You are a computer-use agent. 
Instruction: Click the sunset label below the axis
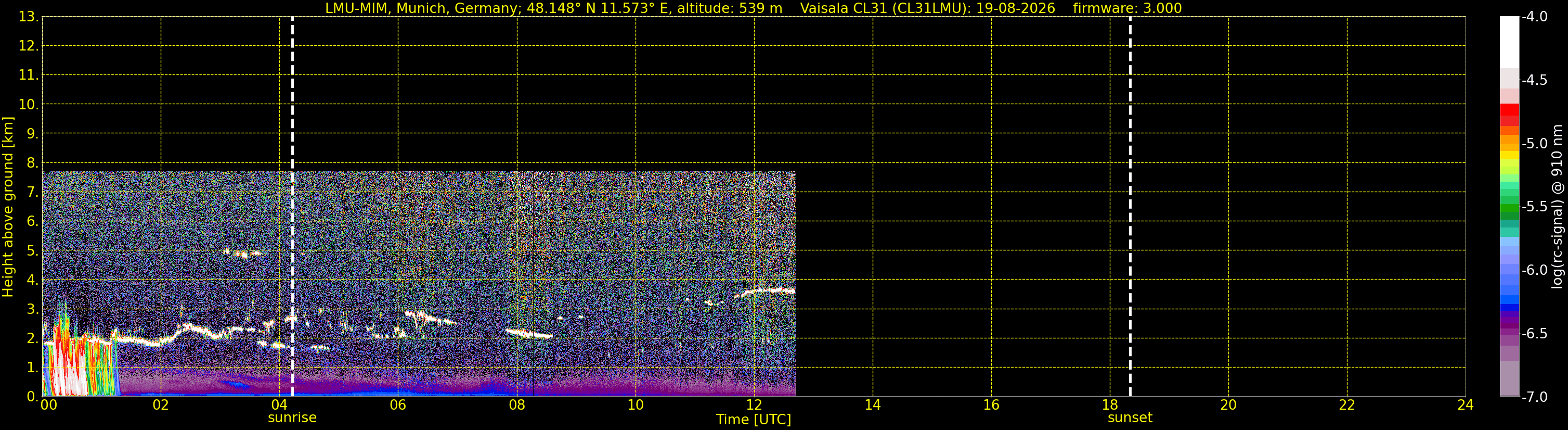click(1130, 418)
